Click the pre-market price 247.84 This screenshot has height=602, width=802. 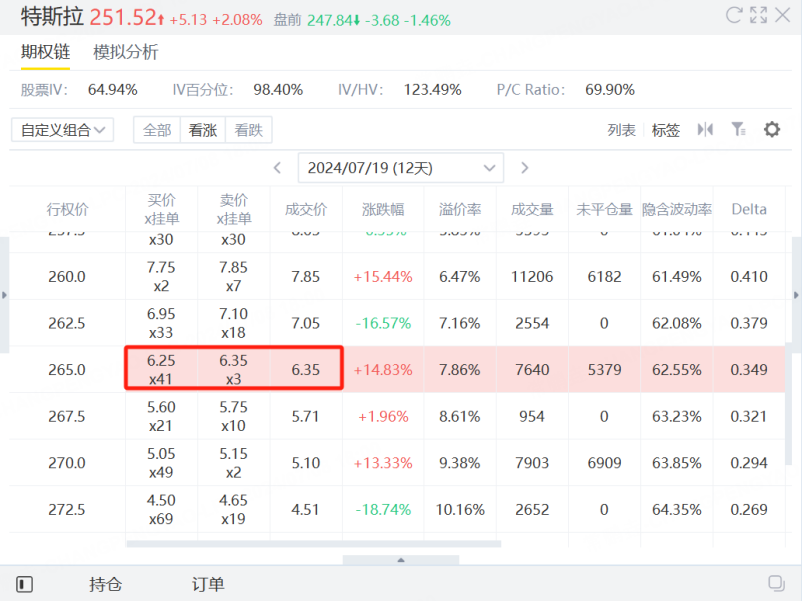tap(330, 20)
